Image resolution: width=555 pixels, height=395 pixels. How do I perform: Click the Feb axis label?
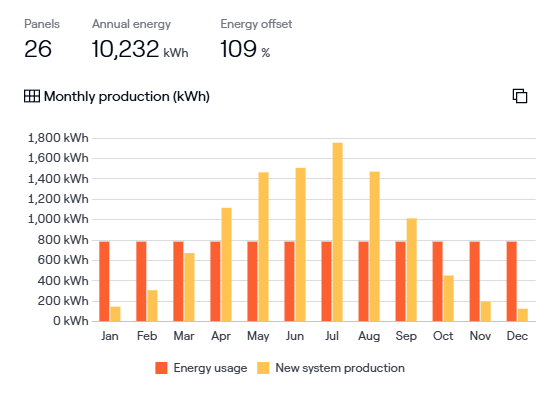(147, 336)
